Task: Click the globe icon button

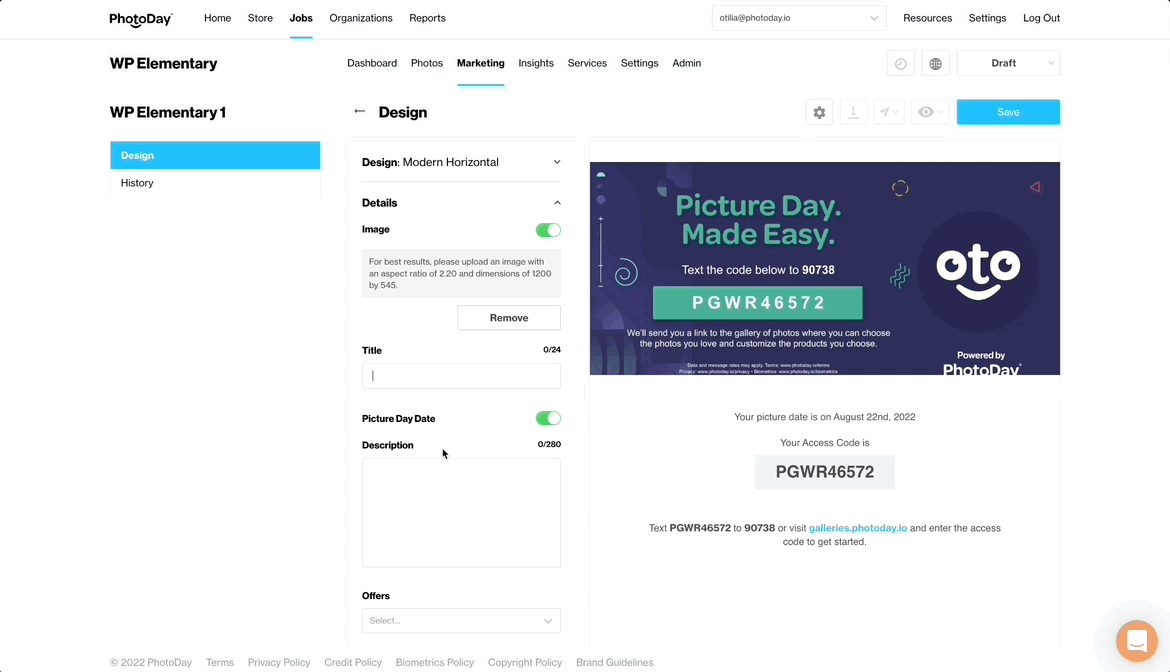Action: pyautogui.click(x=935, y=64)
